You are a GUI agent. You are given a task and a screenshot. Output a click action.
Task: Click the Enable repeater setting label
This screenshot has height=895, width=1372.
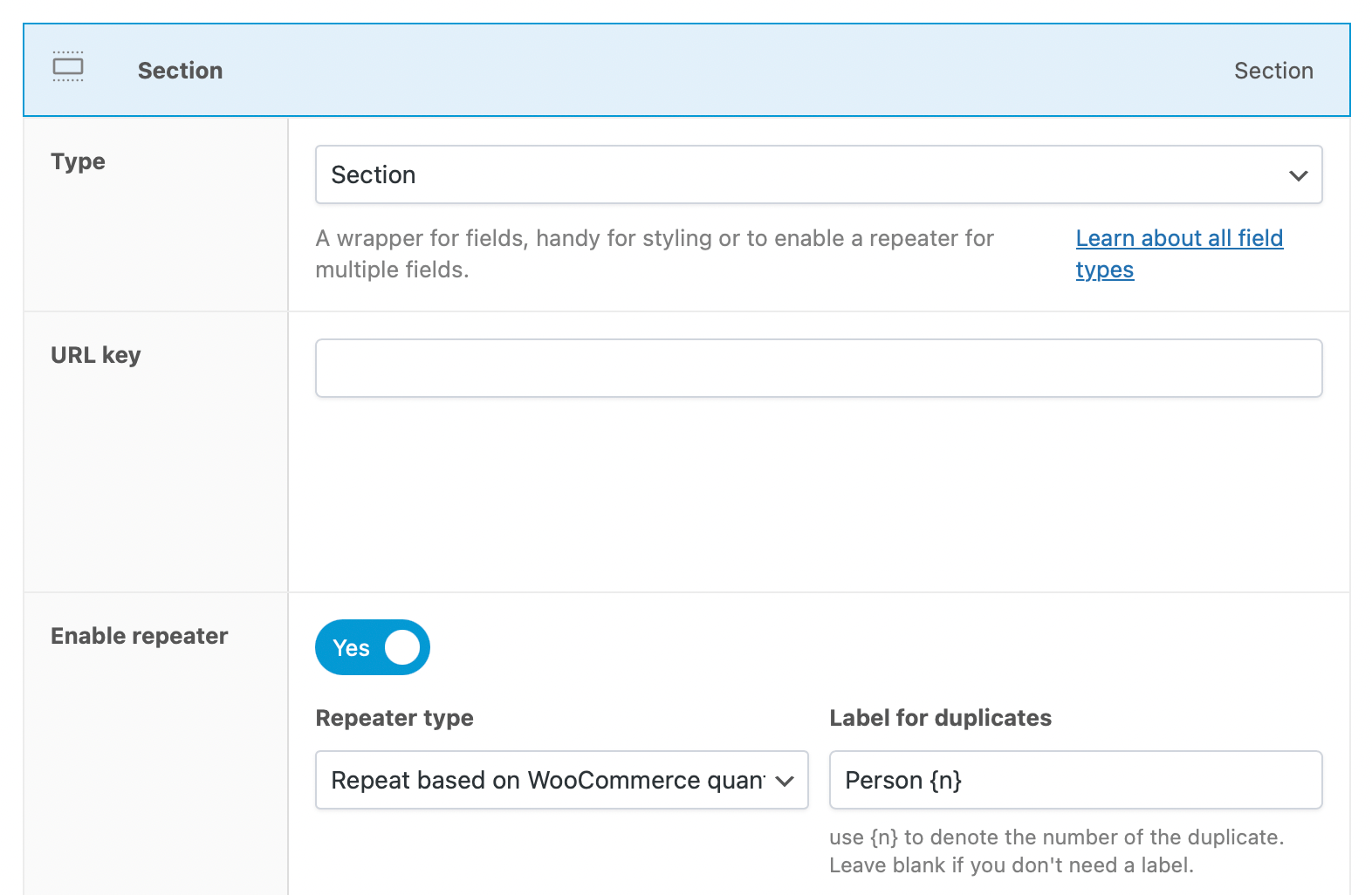point(139,636)
